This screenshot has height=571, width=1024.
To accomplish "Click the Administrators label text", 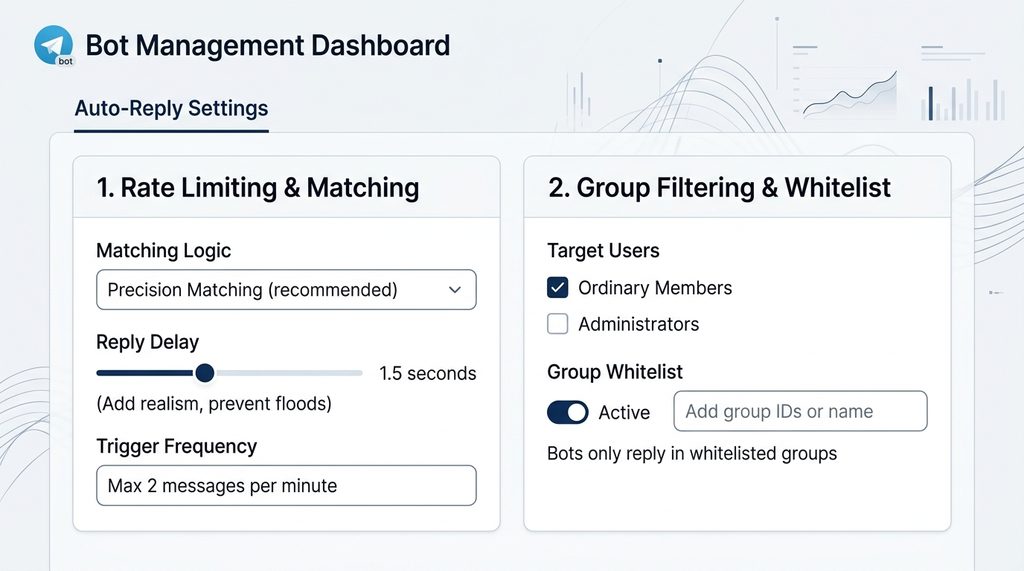I will coord(638,324).
